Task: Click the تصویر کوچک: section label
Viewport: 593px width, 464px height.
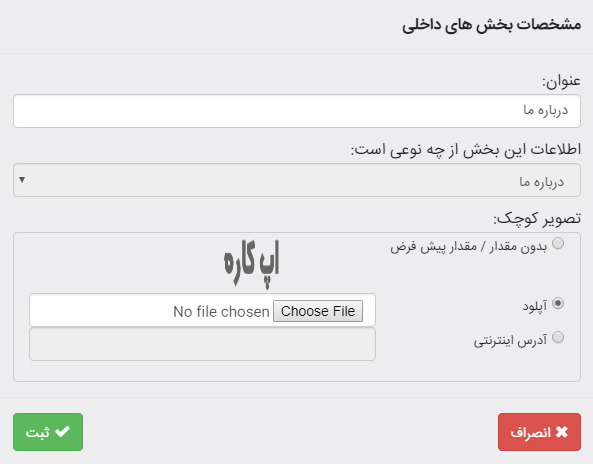Action: (537, 219)
